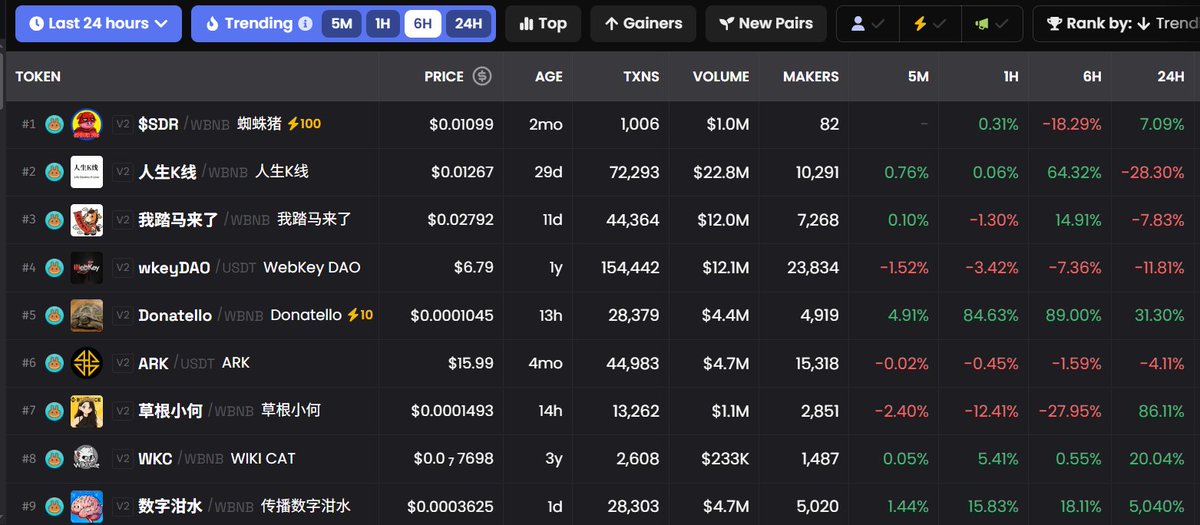This screenshot has width=1200, height=525.
Task: Click the Donatello turtle token logo
Action: pos(87,315)
